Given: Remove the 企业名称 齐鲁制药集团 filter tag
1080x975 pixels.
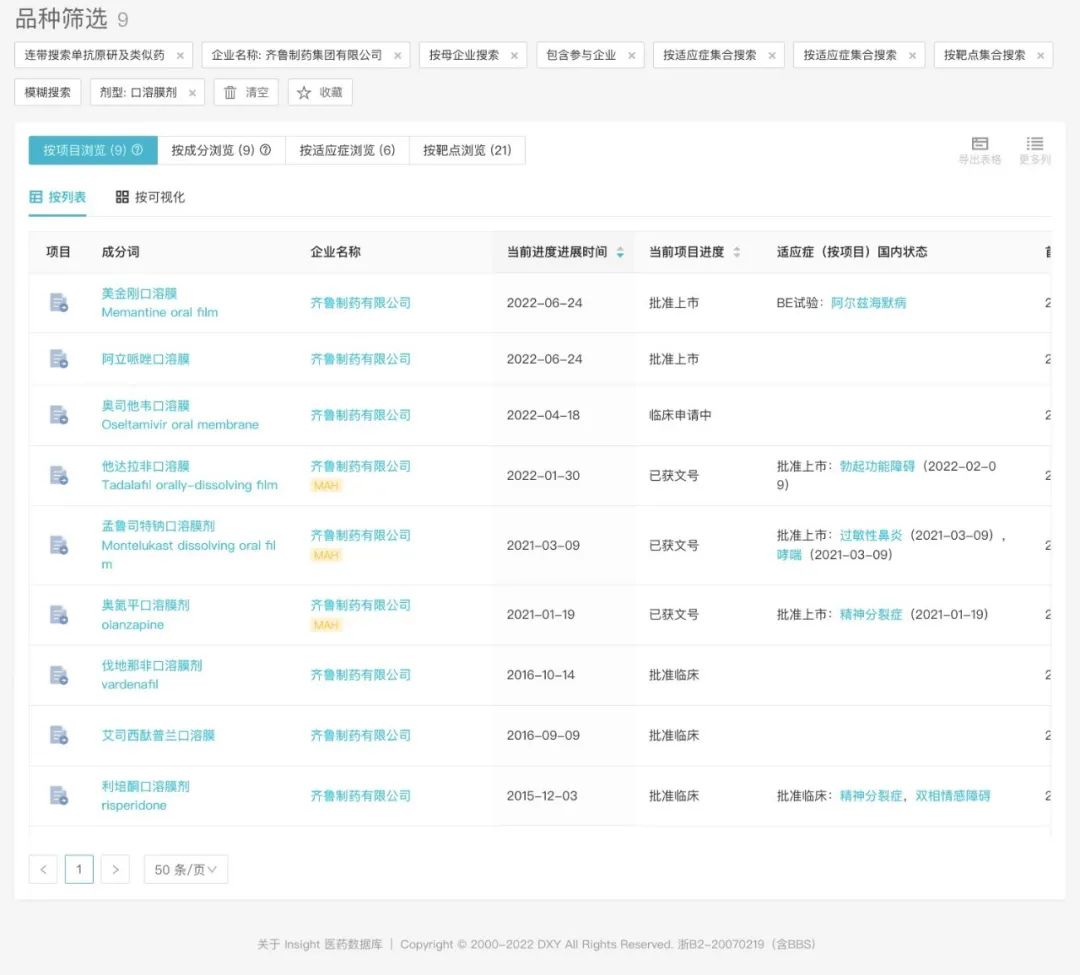Looking at the screenshot, I should point(397,56).
